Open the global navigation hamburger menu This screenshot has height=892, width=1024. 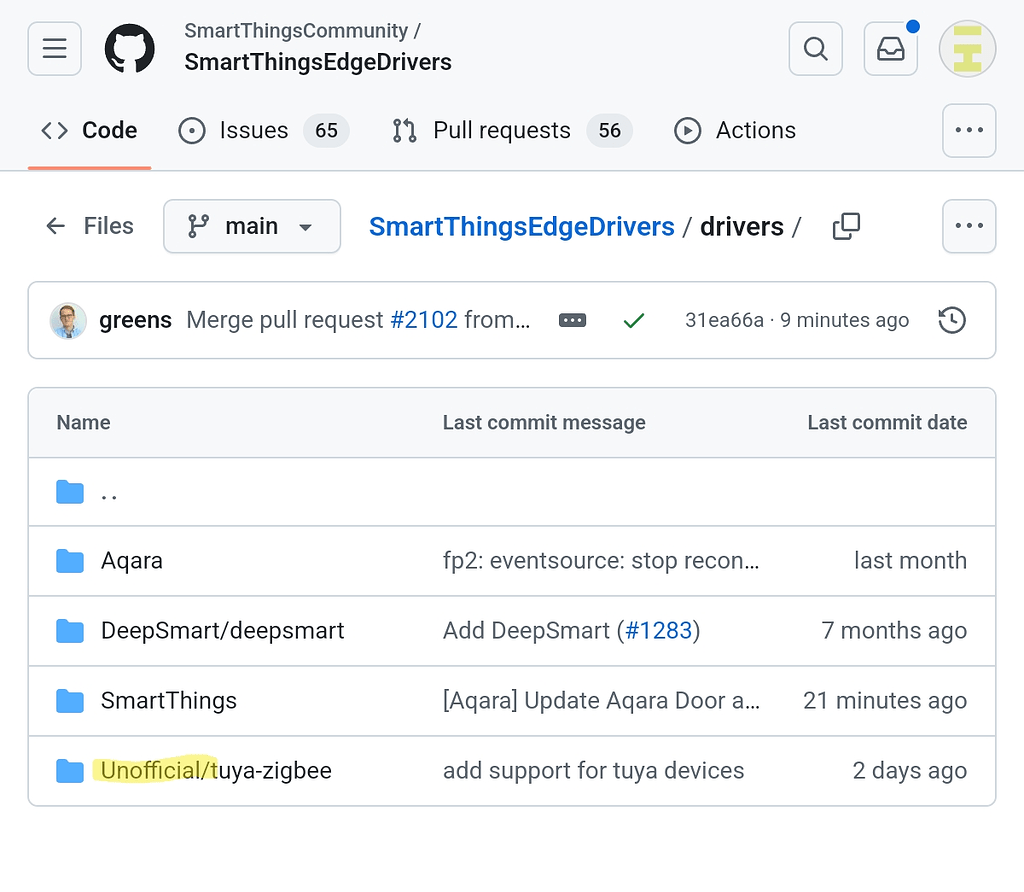[54, 48]
